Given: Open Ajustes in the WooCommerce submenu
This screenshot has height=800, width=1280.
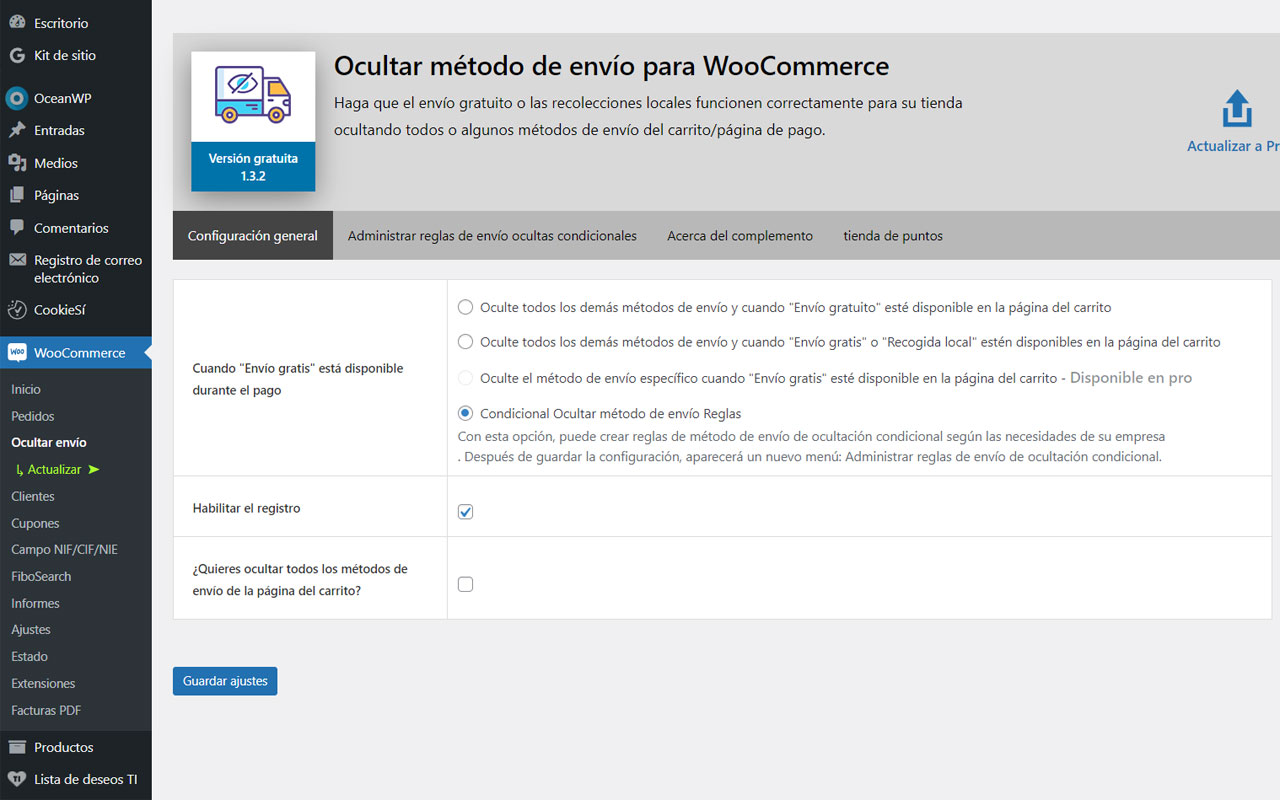Looking at the screenshot, I should click(x=31, y=629).
